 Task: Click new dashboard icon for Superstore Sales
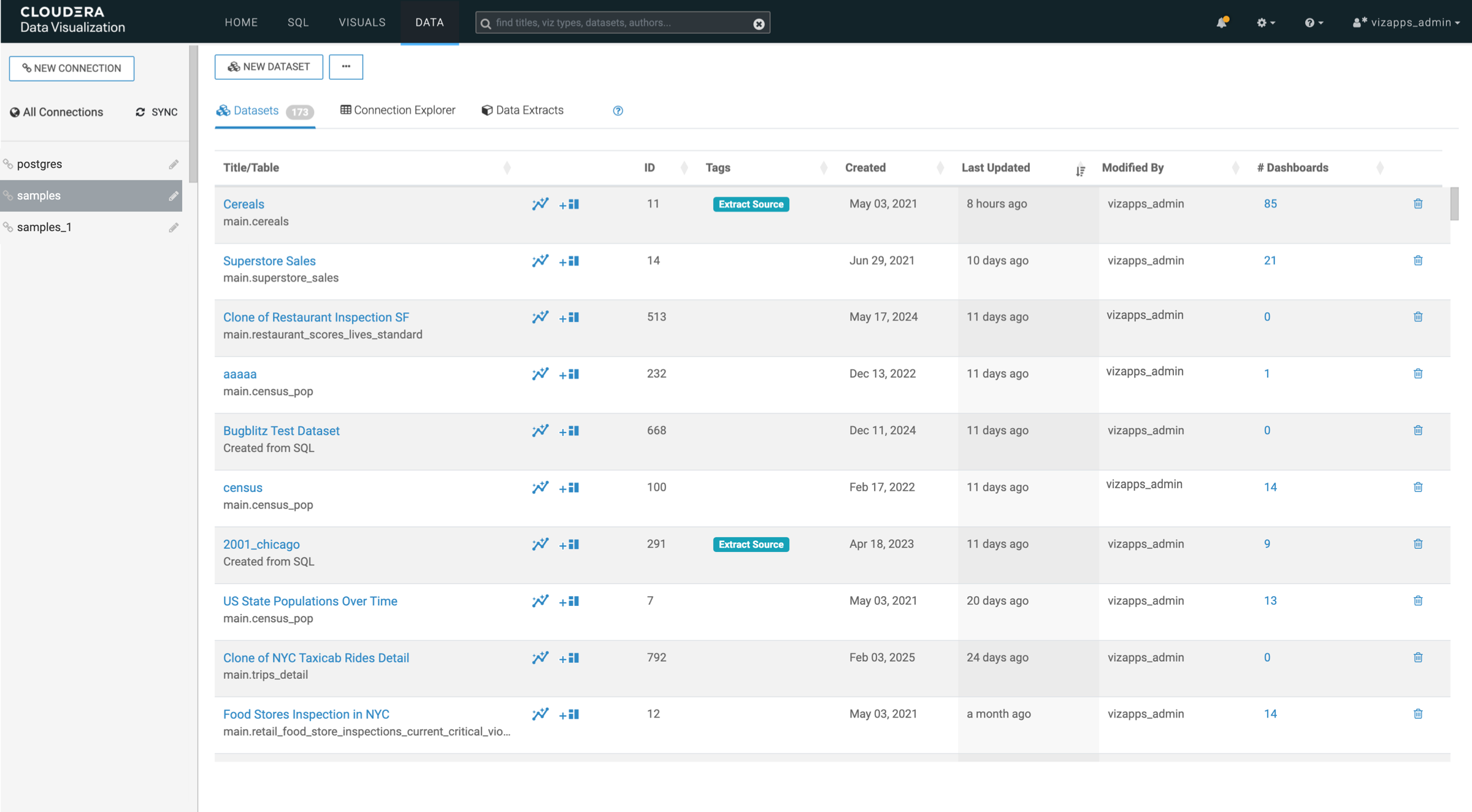(569, 261)
